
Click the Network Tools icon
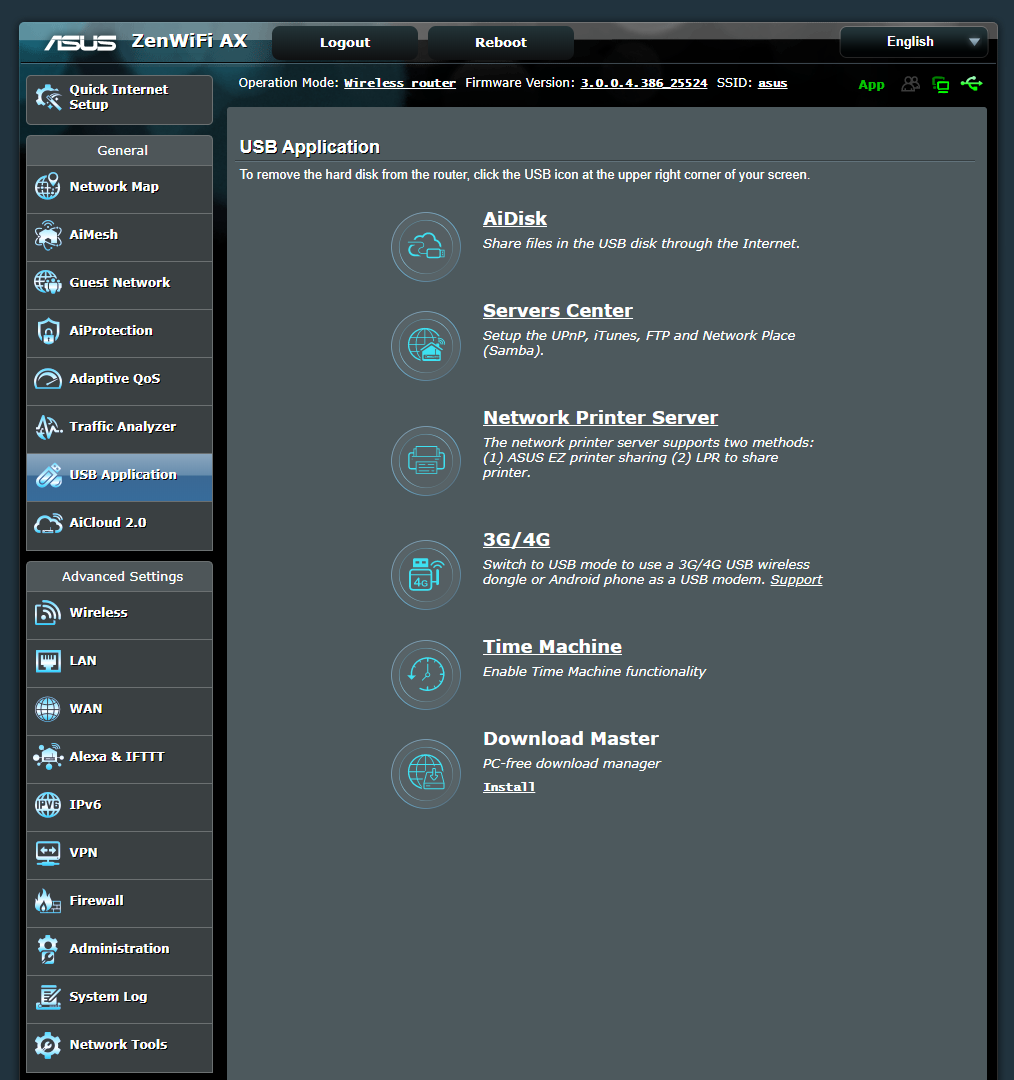(x=48, y=1045)
